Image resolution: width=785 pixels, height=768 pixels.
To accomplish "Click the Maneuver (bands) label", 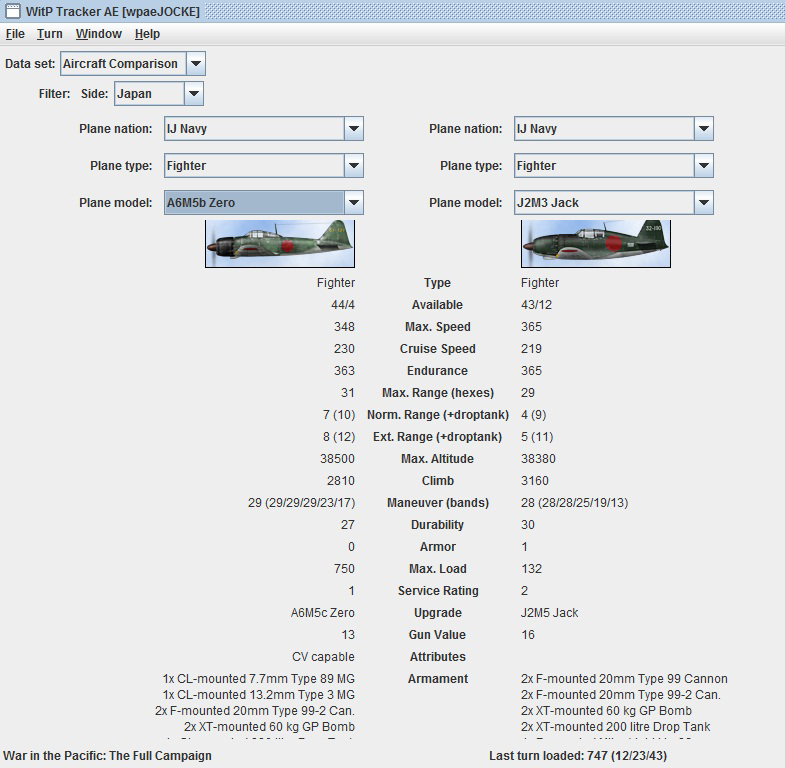I will (x=438, y=503).
